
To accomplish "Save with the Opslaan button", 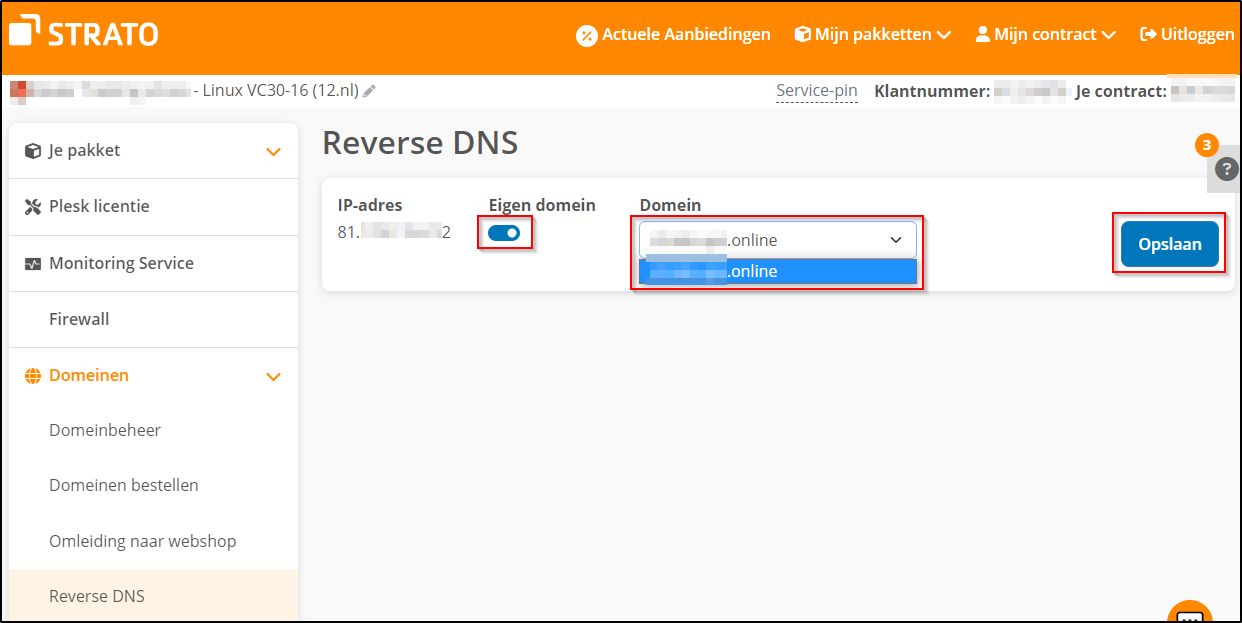I will tap(1169, 244).
